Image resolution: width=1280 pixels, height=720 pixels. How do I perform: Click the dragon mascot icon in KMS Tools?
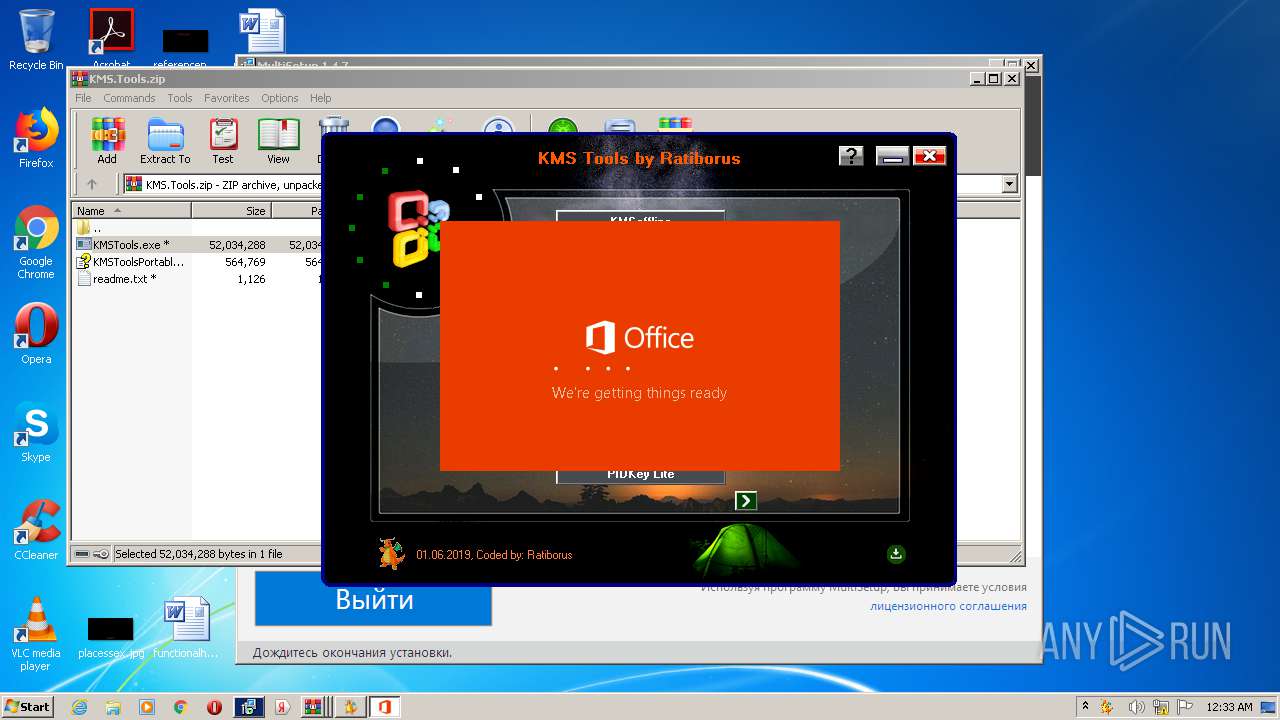tap(391, 553)
